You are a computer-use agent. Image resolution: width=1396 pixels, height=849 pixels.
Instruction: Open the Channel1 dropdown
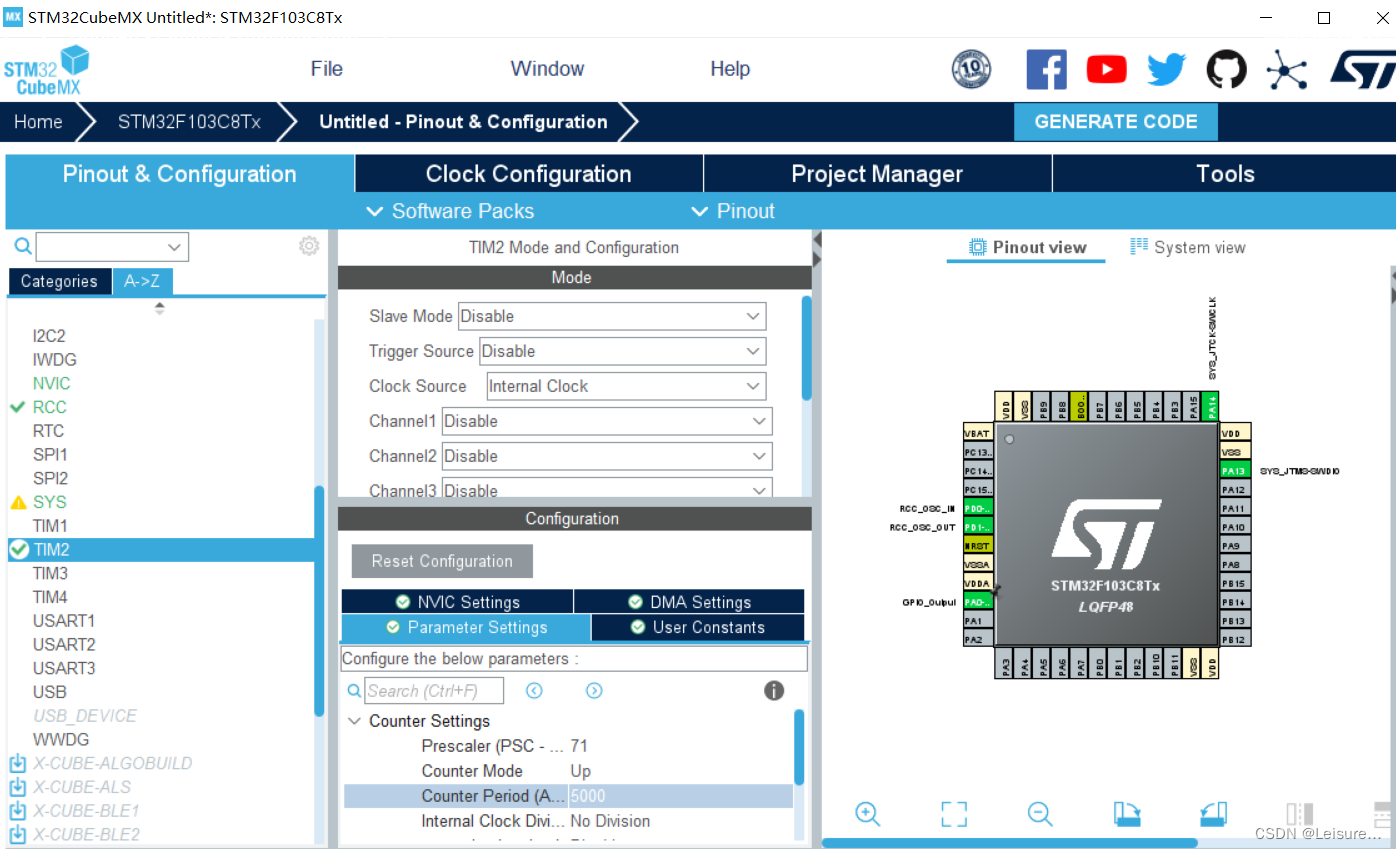tap(607, 421)
